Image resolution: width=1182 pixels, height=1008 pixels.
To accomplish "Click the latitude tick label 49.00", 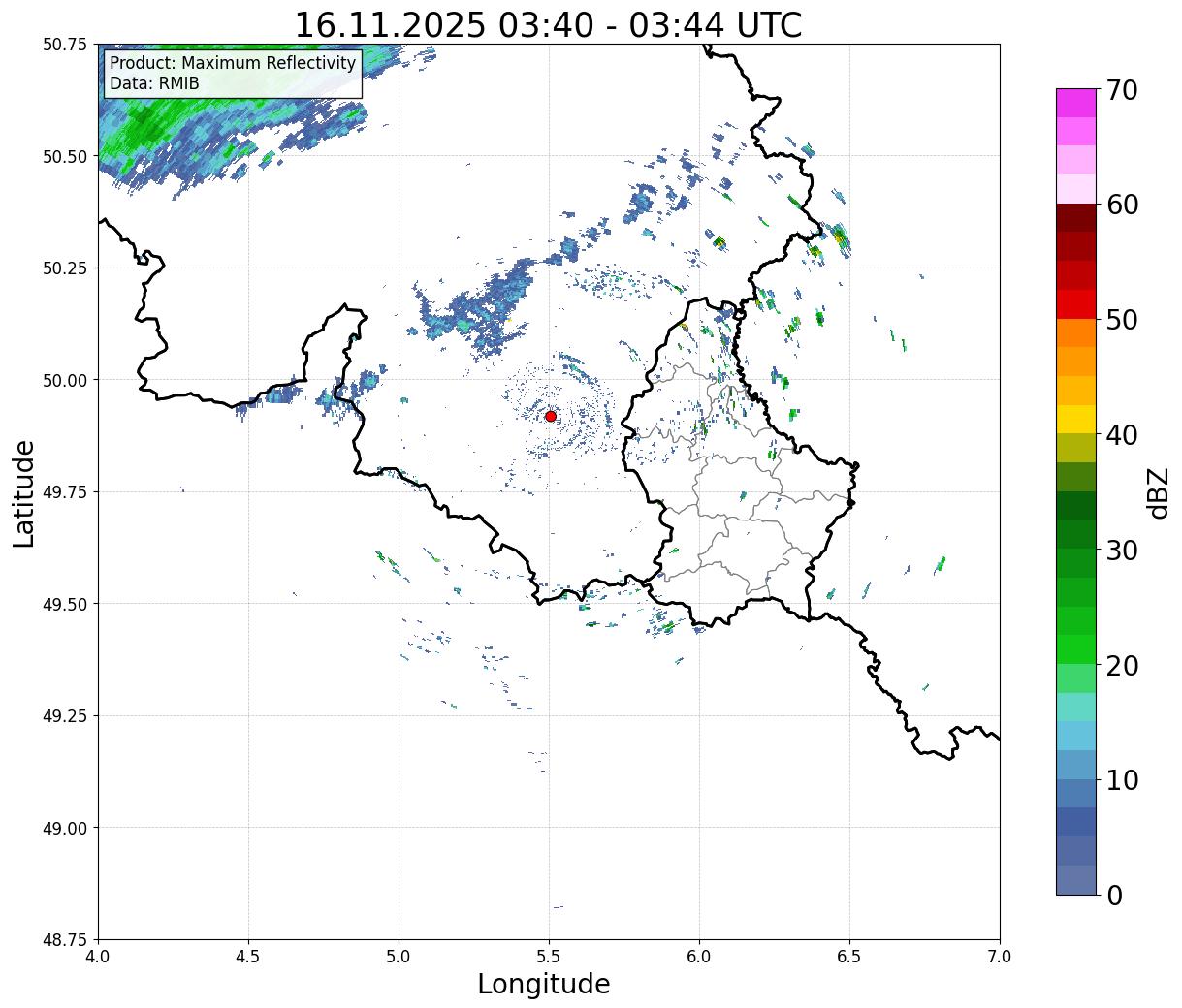I will click(65, 828).
